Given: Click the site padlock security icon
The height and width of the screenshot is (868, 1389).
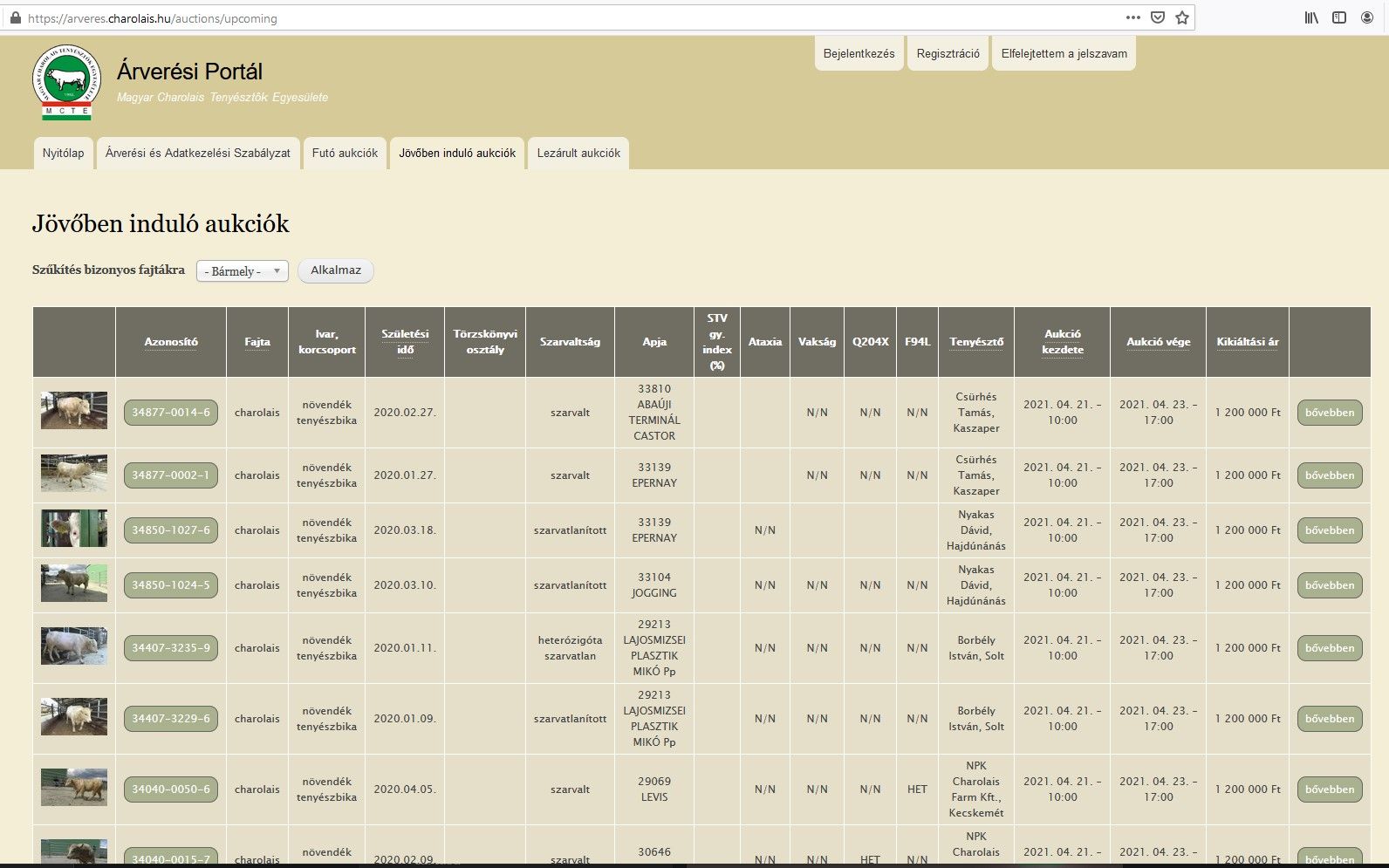Looking at the screenshot, I should [x=15, y=17].
